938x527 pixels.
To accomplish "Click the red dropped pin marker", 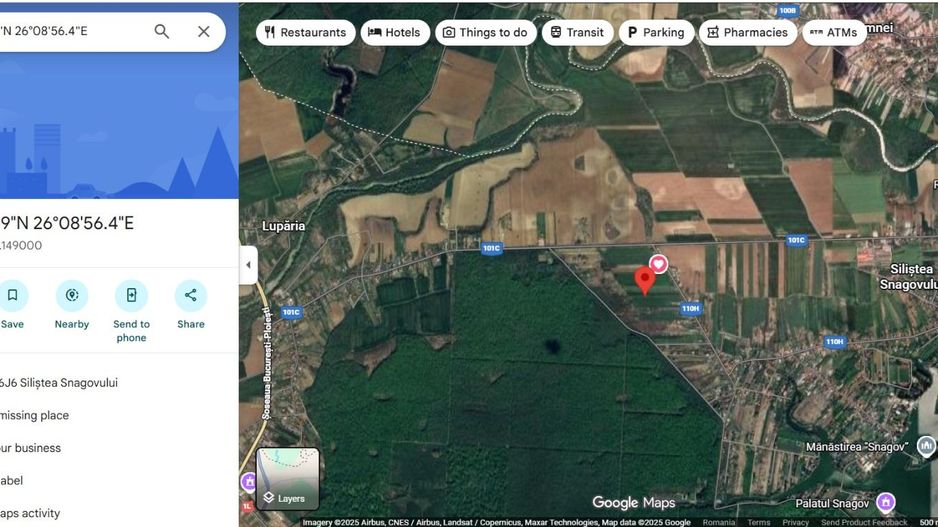I will point(644,281).
